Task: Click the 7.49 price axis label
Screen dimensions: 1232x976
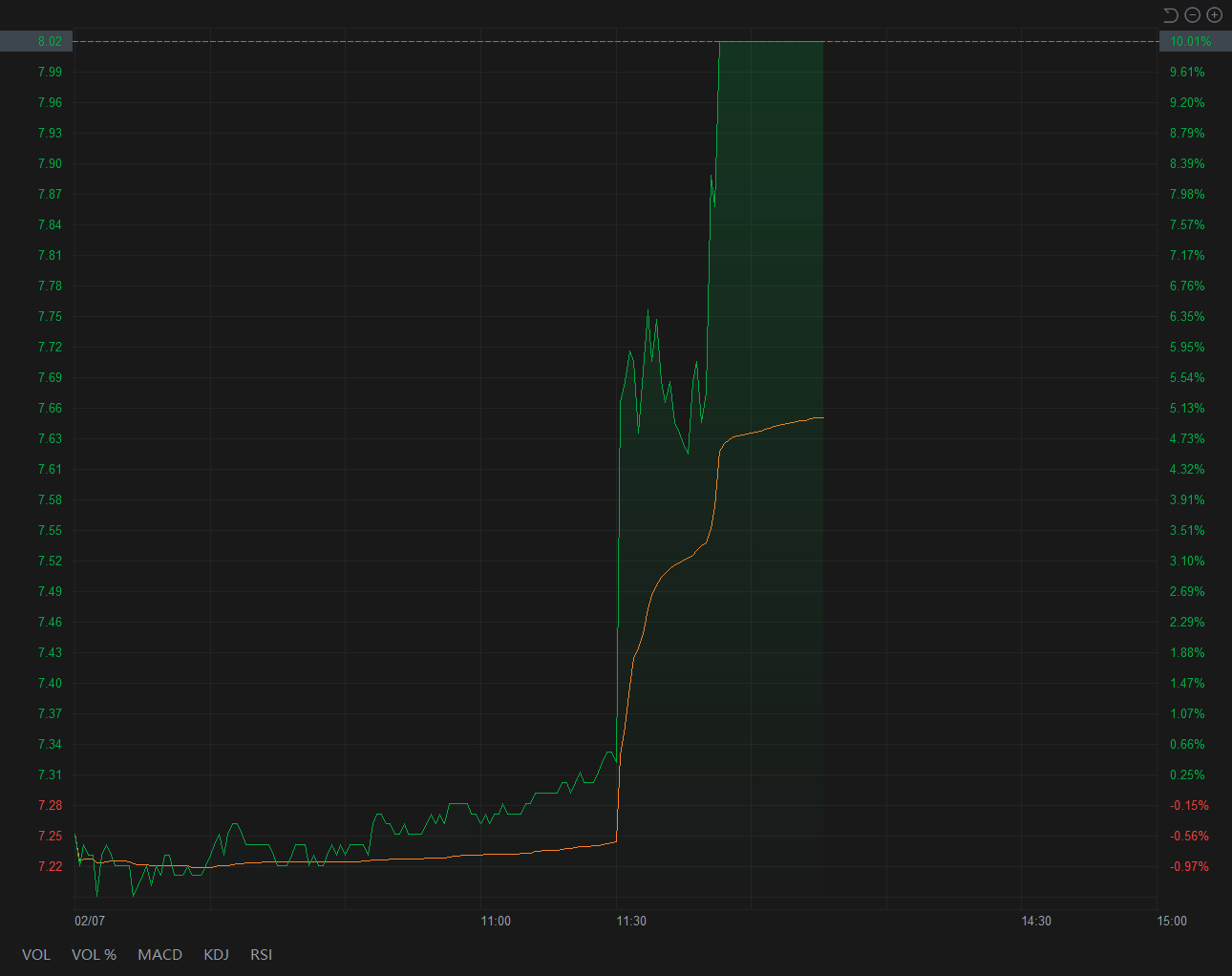Action: pos(50,591)
